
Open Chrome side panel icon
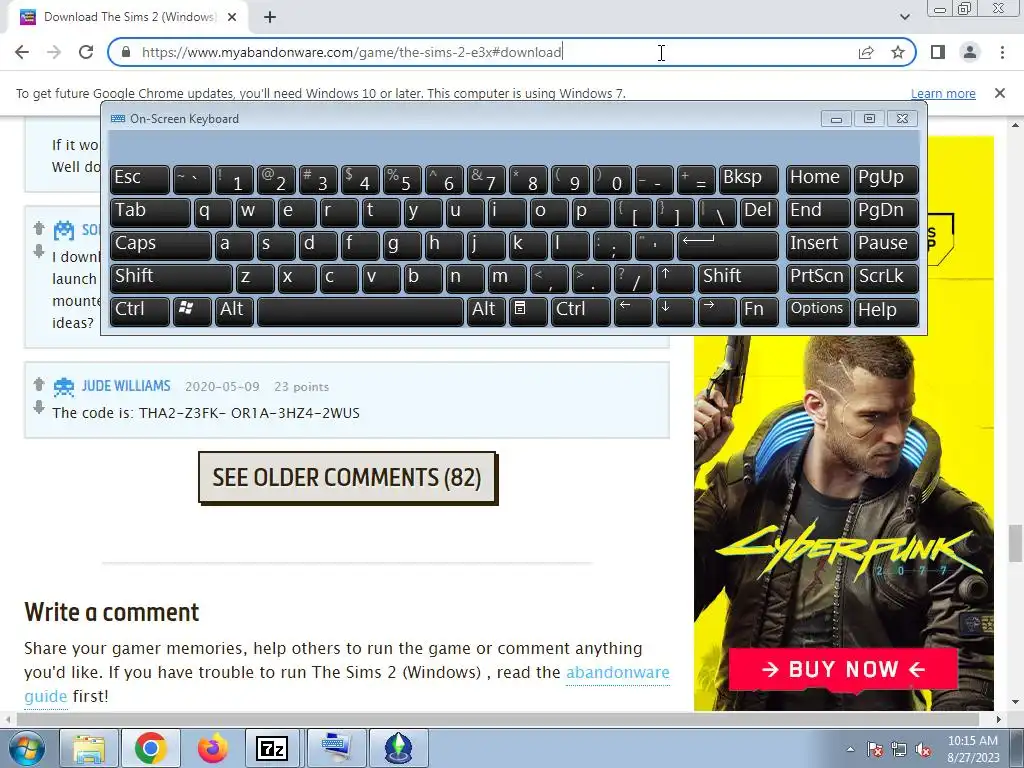tap(938, 52)
